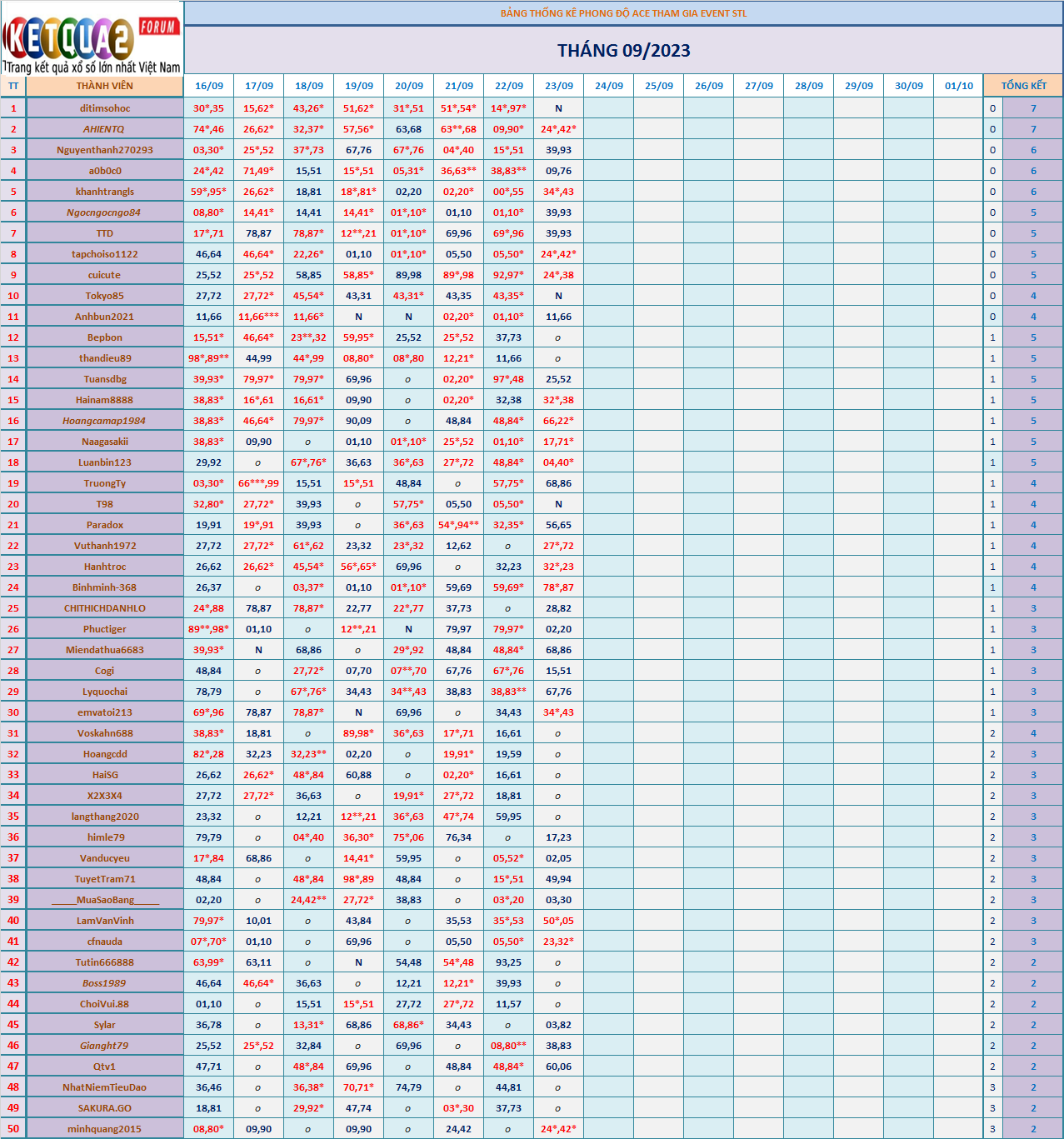The image size is (1064, 1139).
Task: Open member name ditimsohoc
Action: [x=105, y=108]
